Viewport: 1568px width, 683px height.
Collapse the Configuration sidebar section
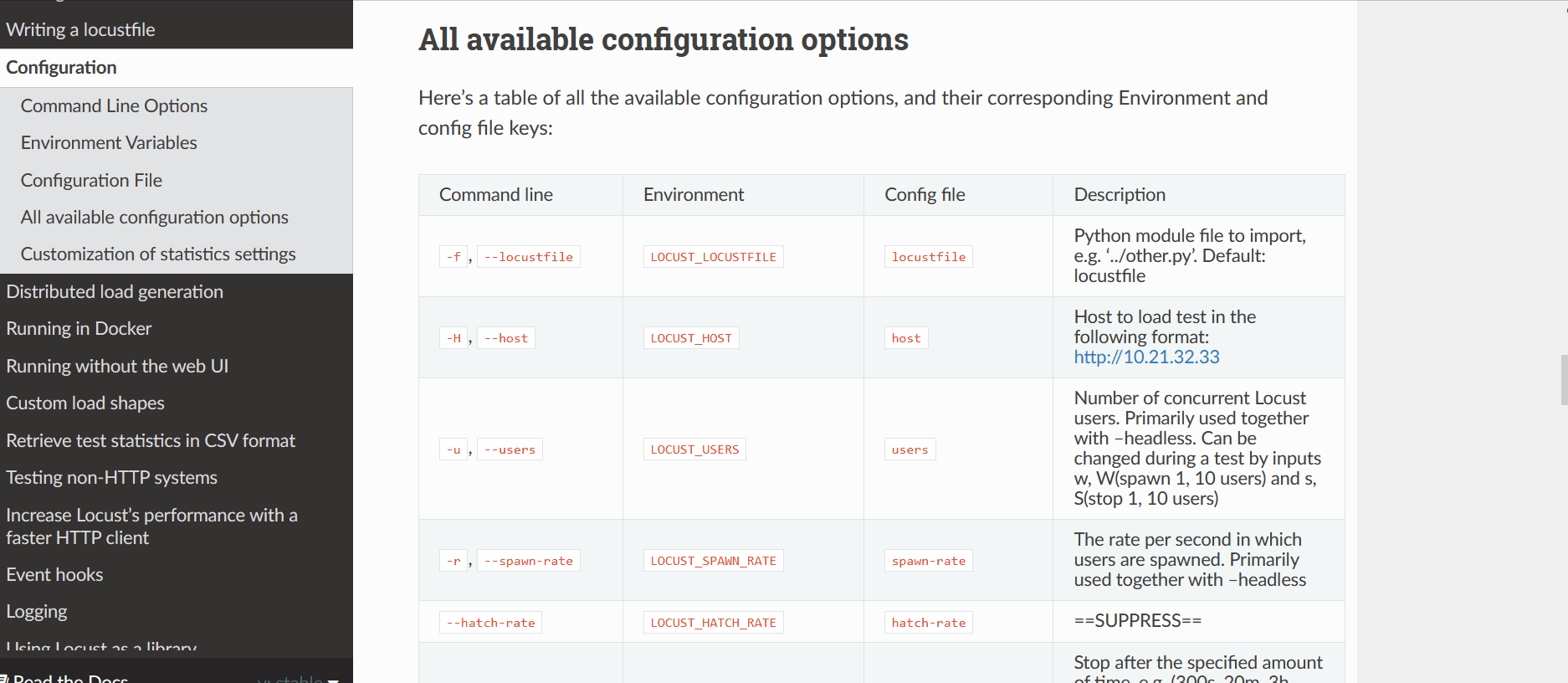coord(61,68)
